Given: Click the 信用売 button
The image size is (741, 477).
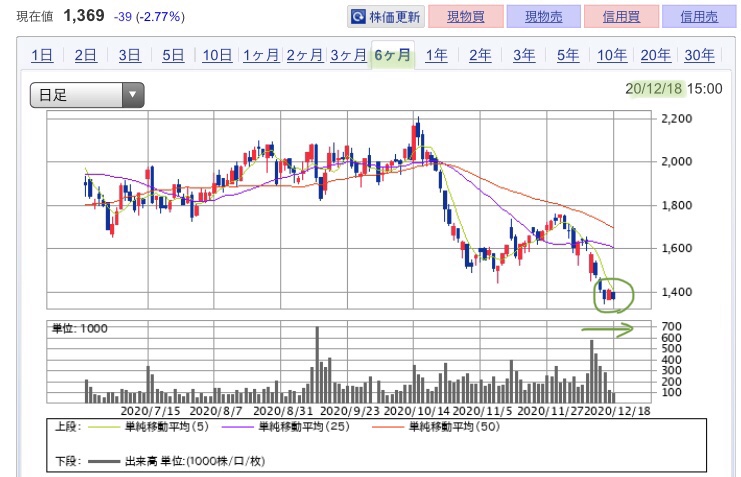Looking at the screenshot, I should coord(699,17).
